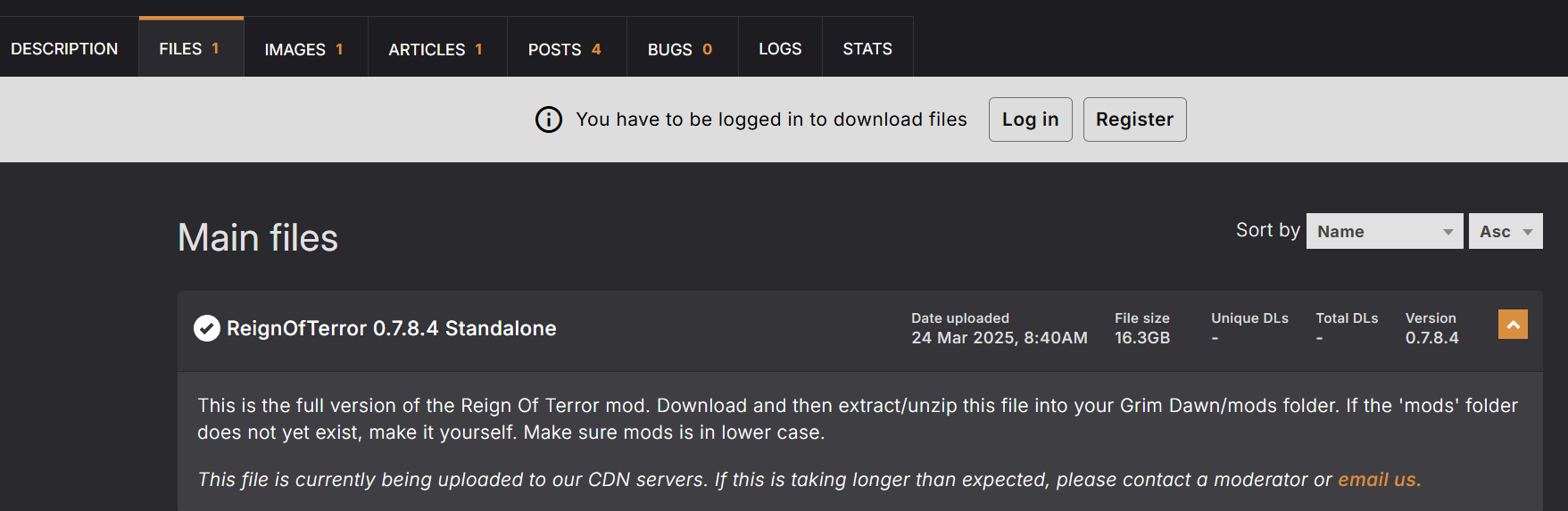
Task: Collapse the ReignOfTerror file details
Action: [x=1513, y=325]
